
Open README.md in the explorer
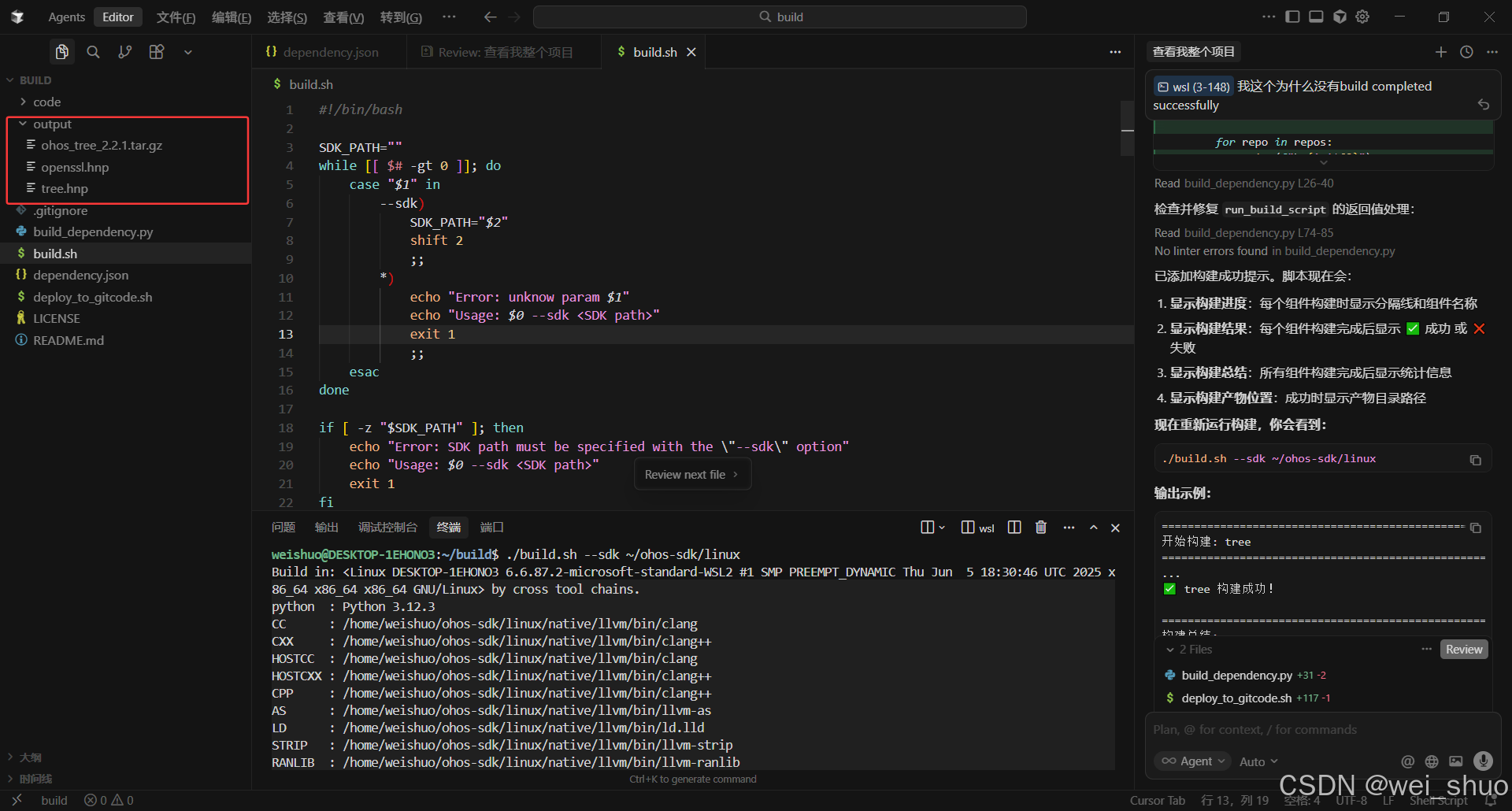(x=69, y=341)
